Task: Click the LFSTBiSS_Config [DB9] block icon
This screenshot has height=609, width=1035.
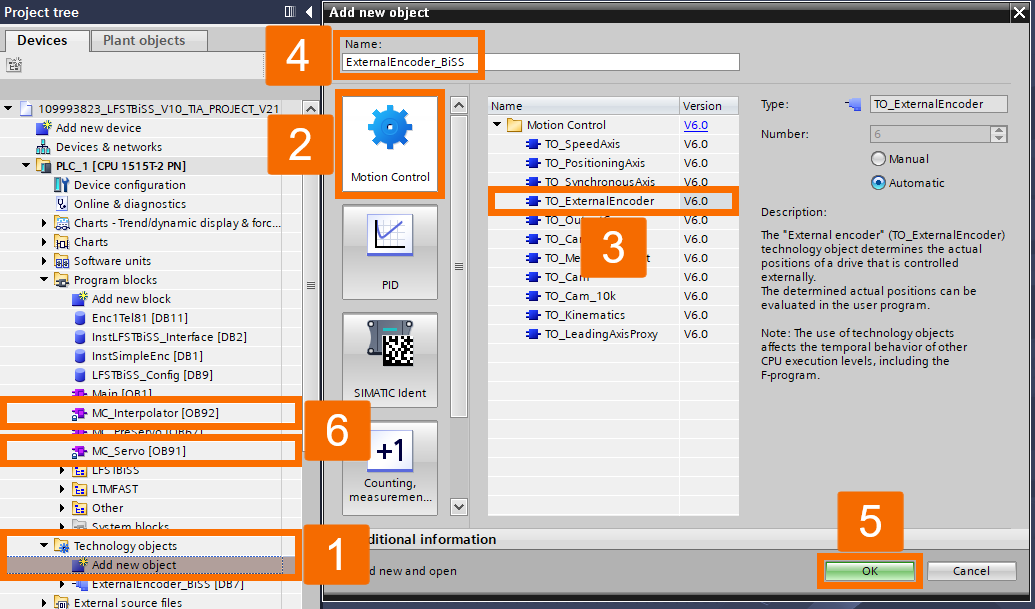Action: (x=79, y=375)
